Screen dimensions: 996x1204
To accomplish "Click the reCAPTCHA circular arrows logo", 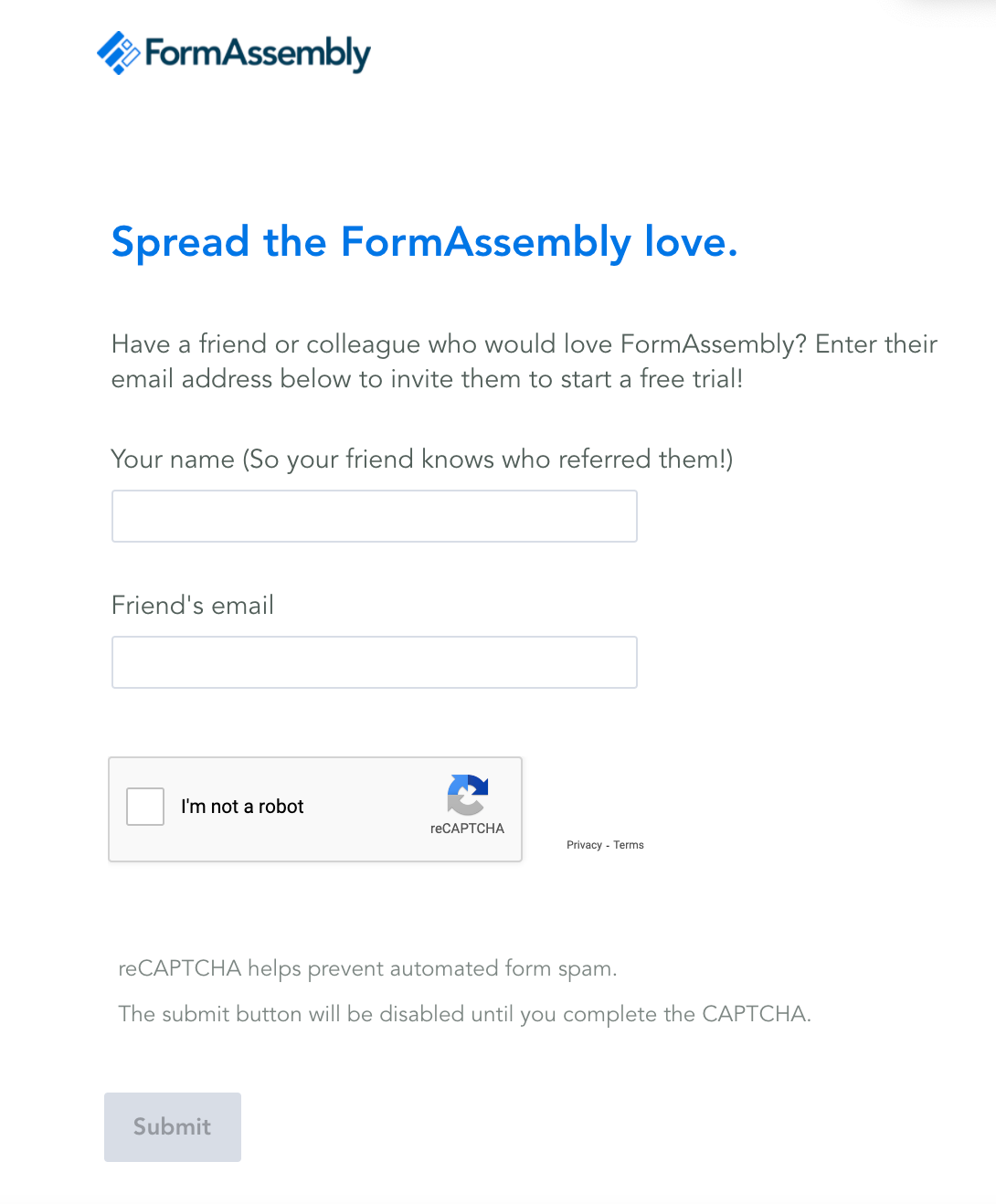I will [468, 795].
